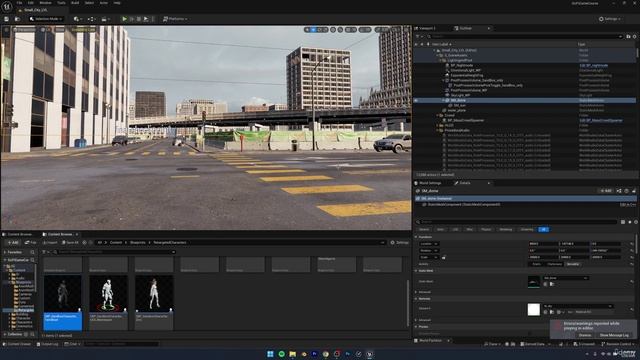This screenshot has width=640, height=360.
Task: Open the static mesh asset dropdown
Action: pyautogui.click(x=565, y=278)
